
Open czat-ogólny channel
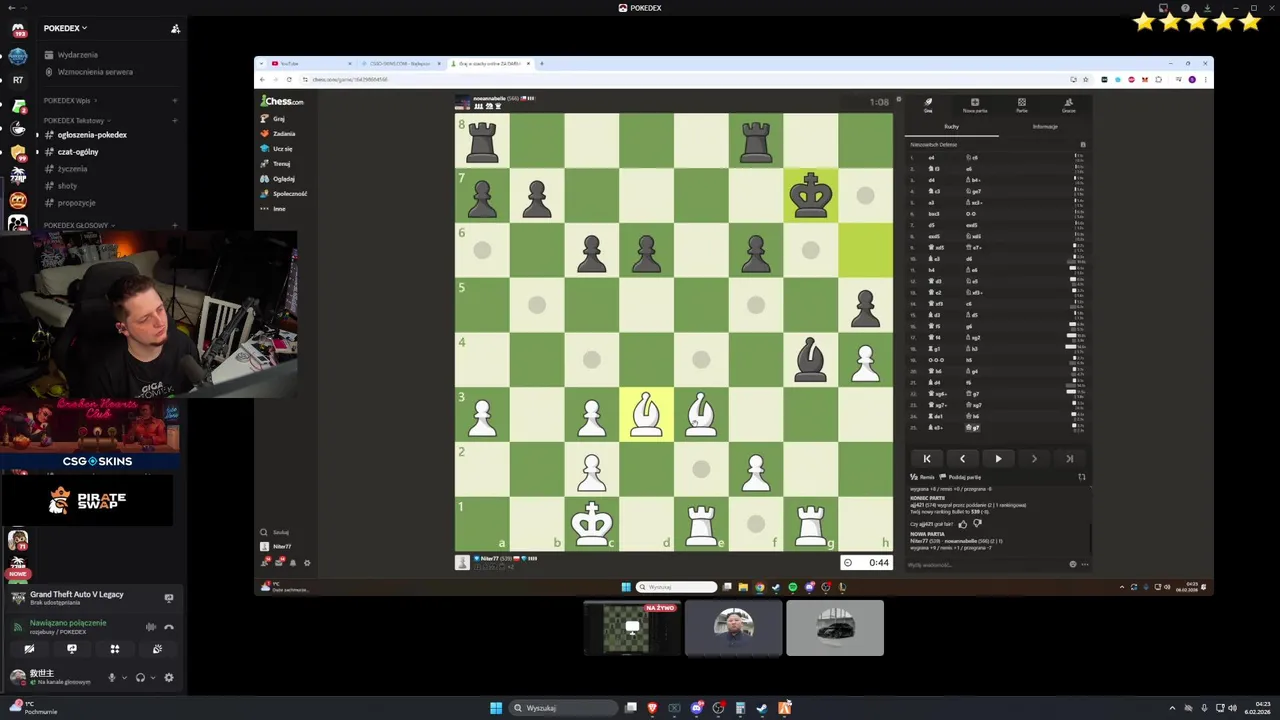pos(78,151)
